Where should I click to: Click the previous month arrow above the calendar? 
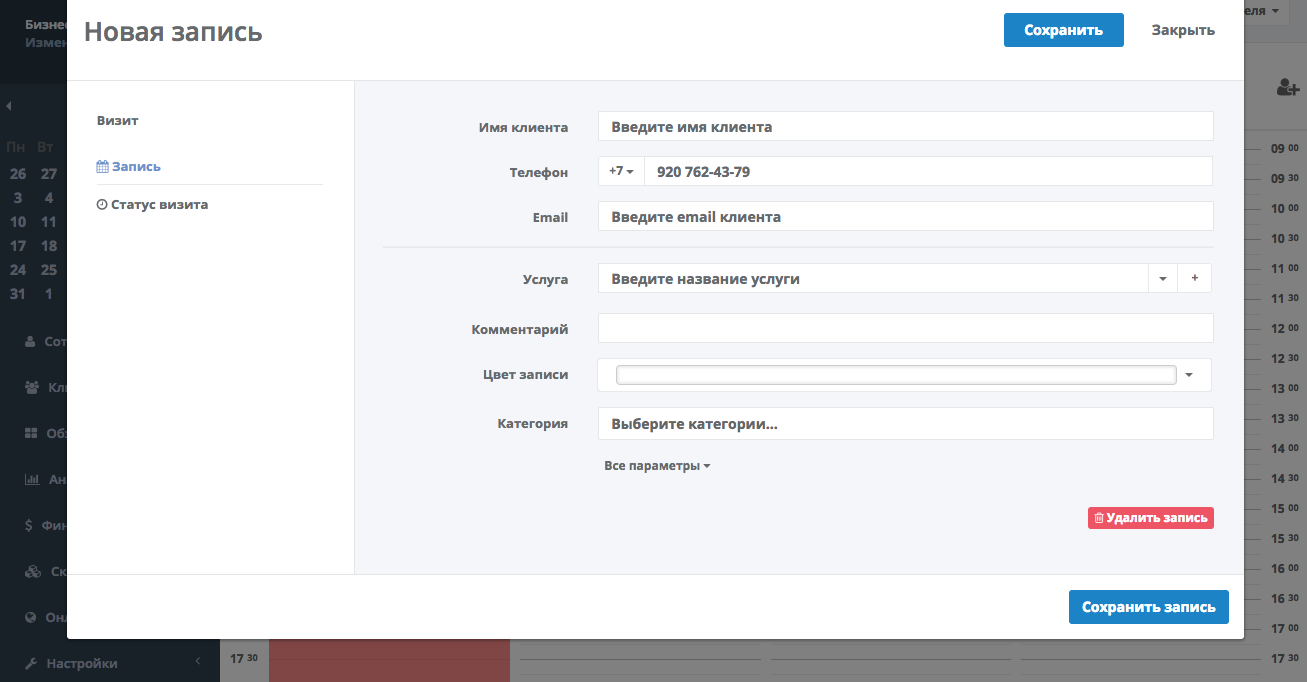[x=9, y=106]
